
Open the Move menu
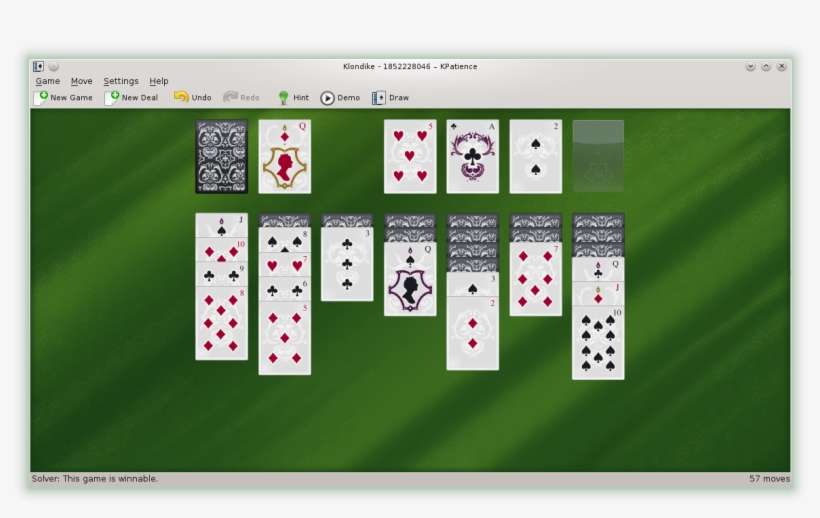click(x=82, y=81)
